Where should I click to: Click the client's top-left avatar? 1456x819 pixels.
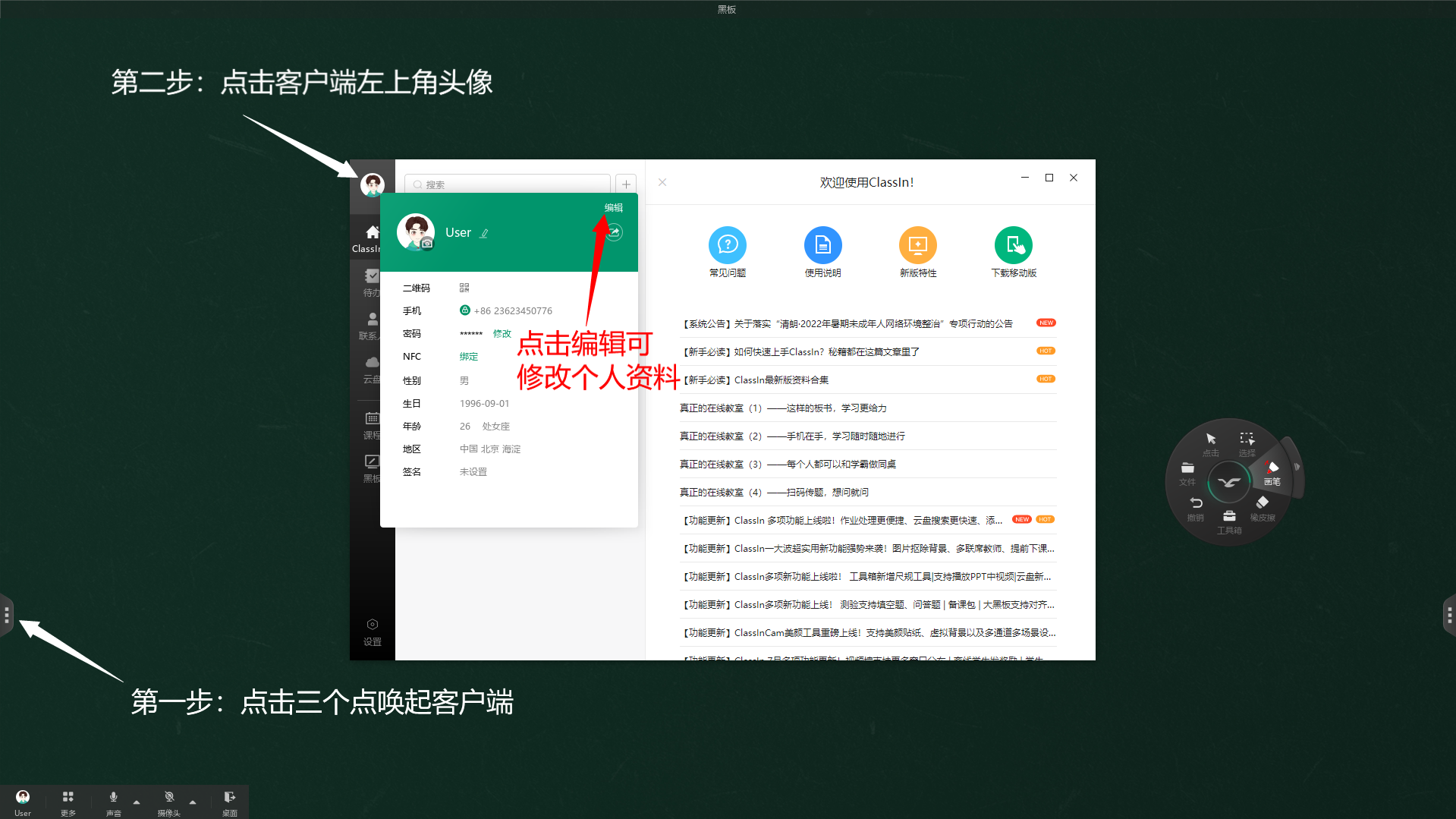[373, 184]
